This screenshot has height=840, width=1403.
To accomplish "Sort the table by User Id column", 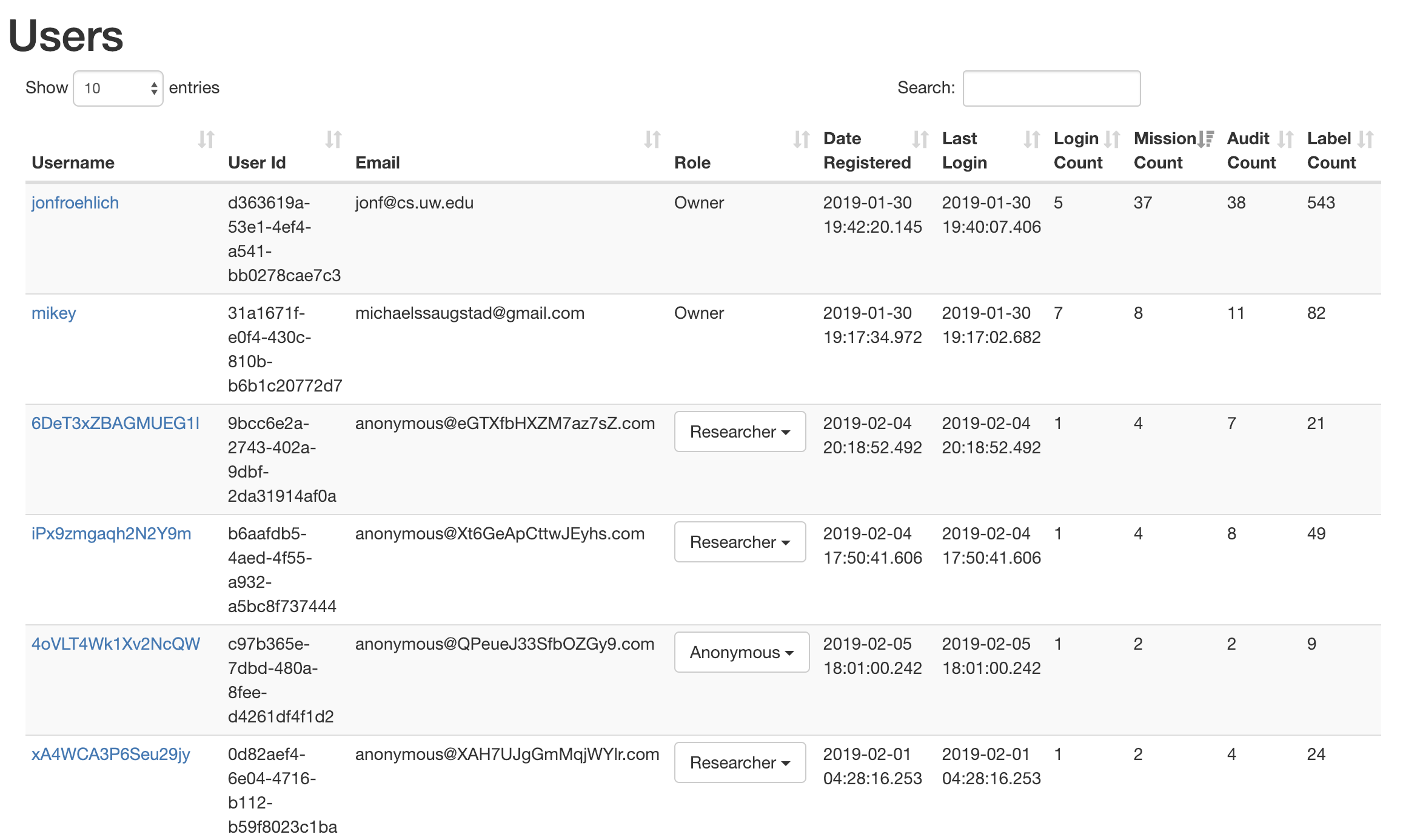I will coord(334,139).
